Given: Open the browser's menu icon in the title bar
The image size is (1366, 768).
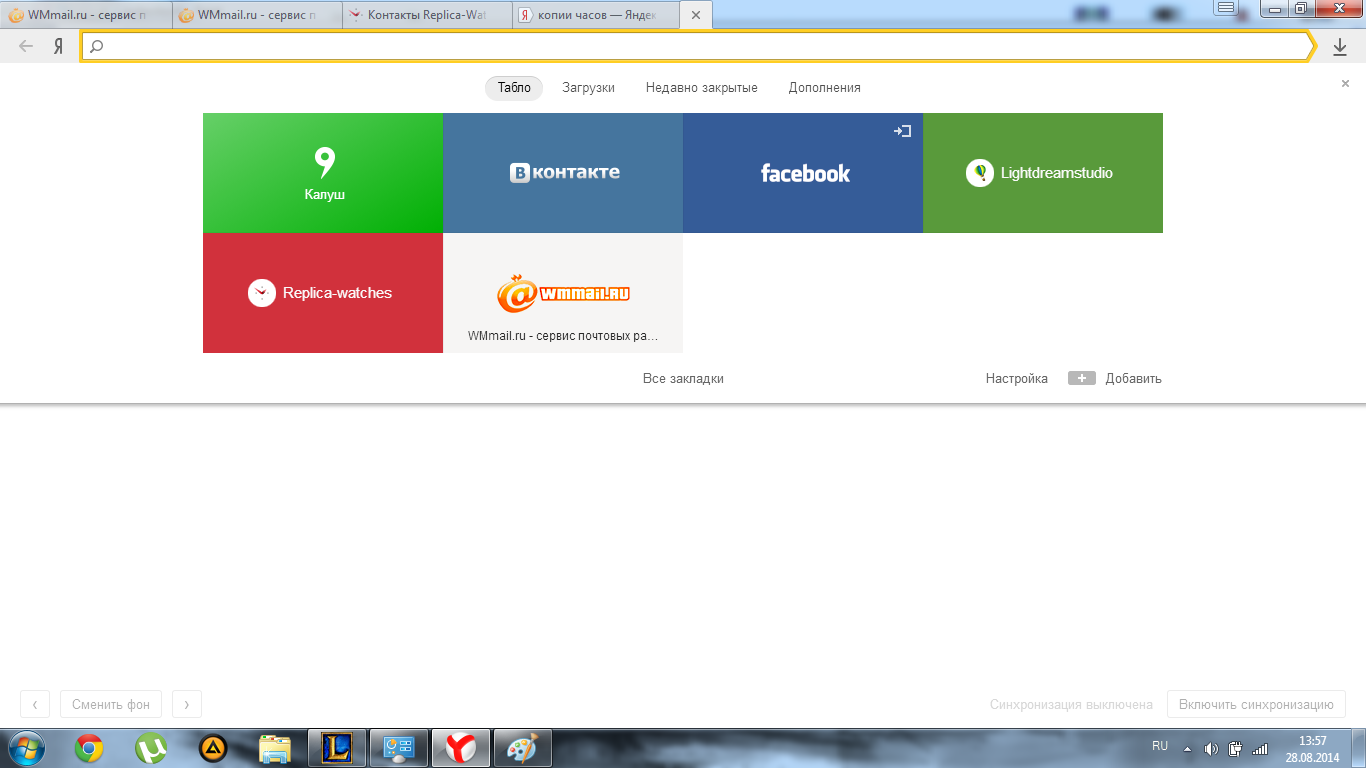Looking at the screenshot, I should pyautogui.click(x=1227, y=8).
